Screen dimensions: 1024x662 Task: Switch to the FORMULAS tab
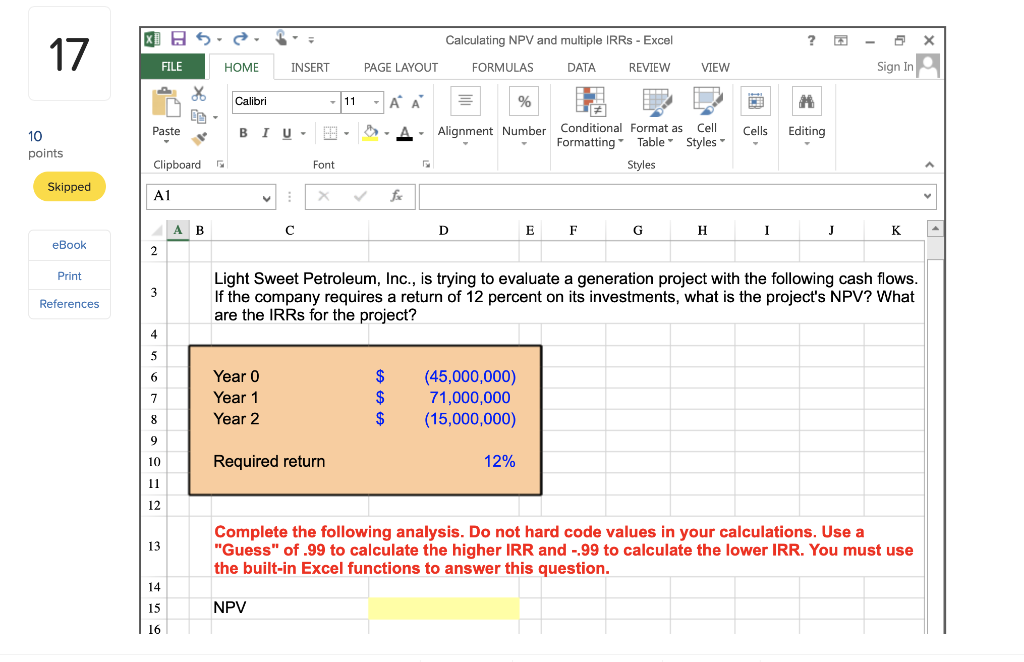click(x=502, y=67)
